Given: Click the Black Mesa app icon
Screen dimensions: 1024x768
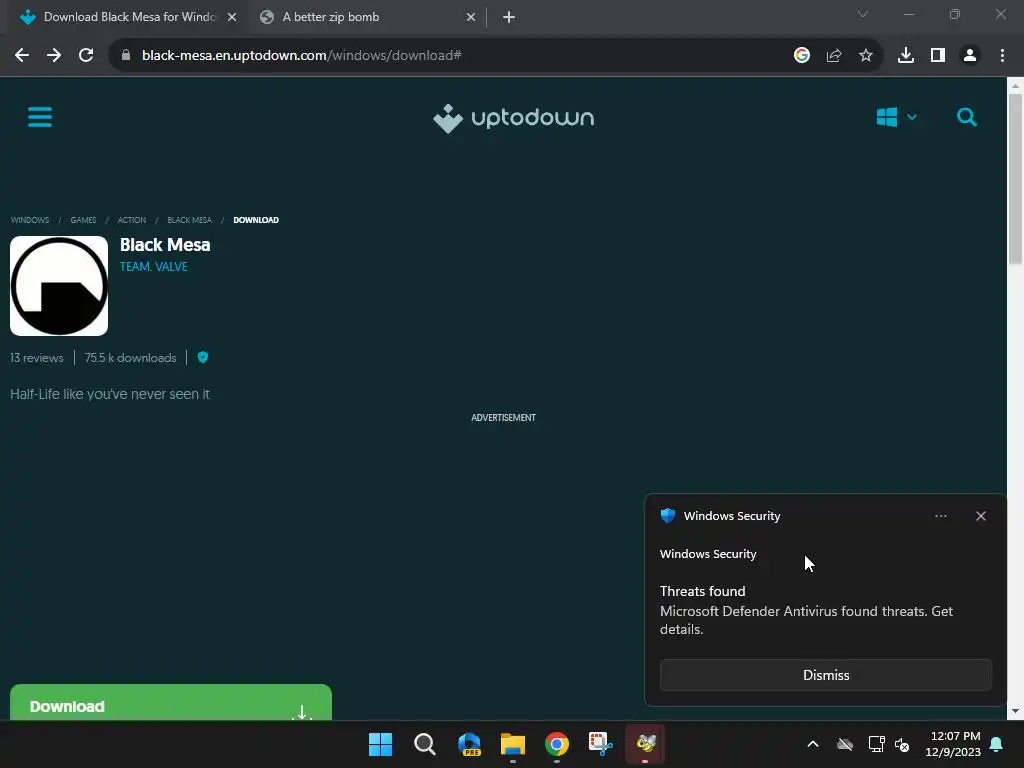Looking at the screenshot, I should 59,285.
